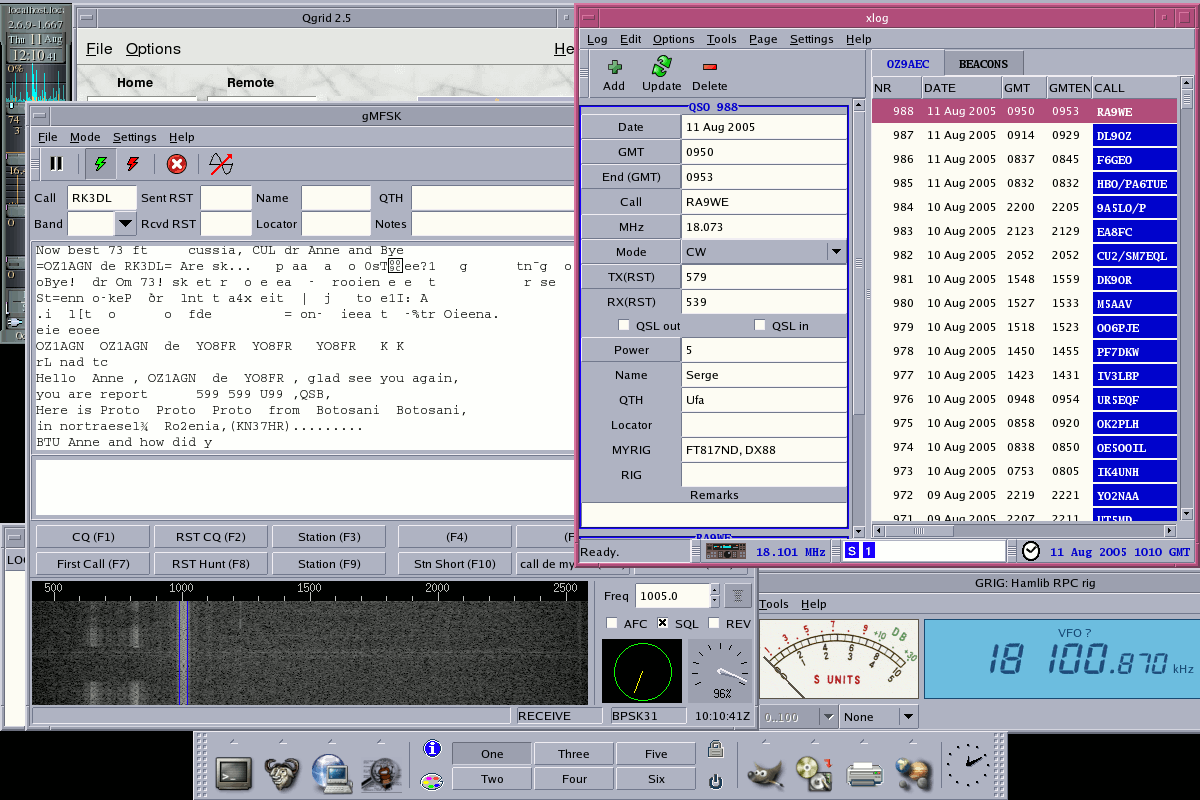Open the Mode menu in gMFSK

84,137
